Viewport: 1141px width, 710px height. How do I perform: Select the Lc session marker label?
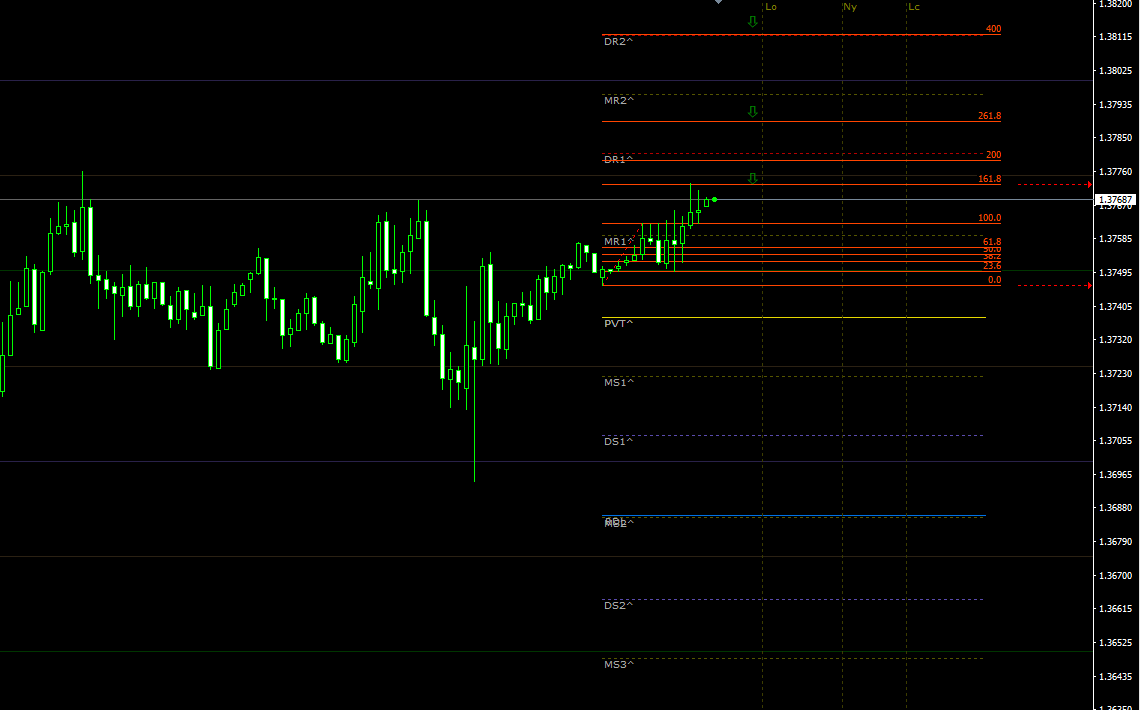[x=914, y=7]
